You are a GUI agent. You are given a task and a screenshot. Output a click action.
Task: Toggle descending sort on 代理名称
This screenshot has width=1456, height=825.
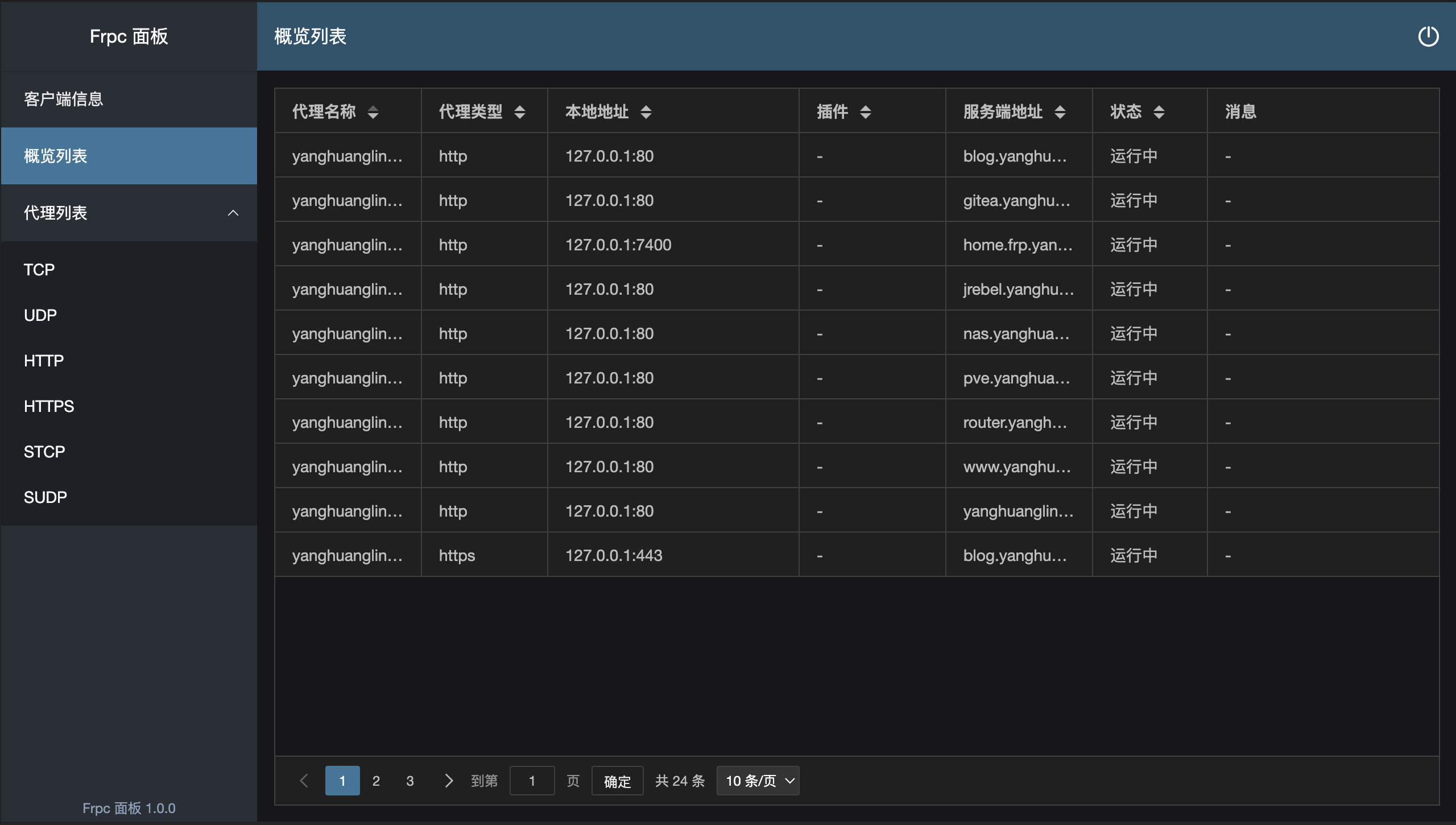[x=374, y=115]
